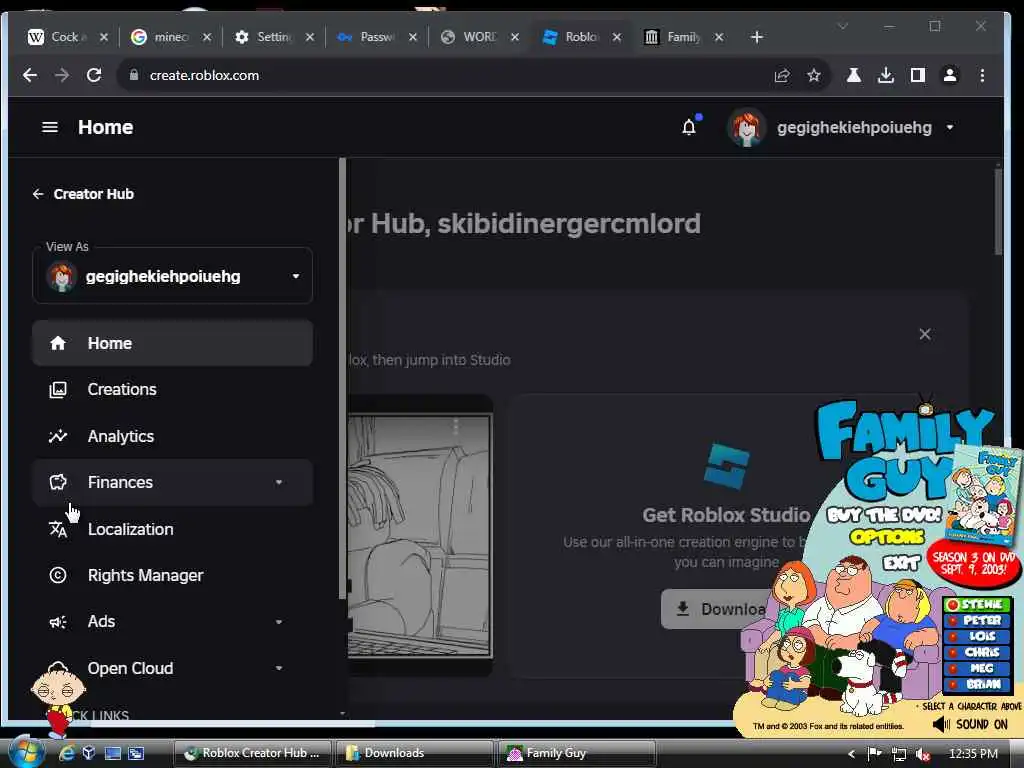Viewport: 1024px width, 768px height.
Task: Select STEWIE in Family Guy window
Action: pyautogui.click(x=977, y=605)
